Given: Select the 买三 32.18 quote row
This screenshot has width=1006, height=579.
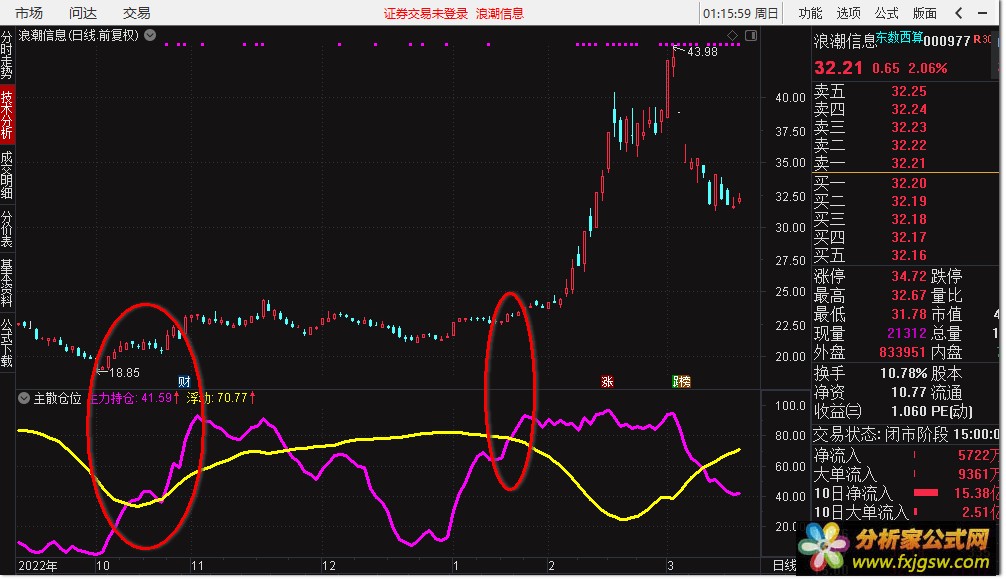Looking at the screenshot, I should tap(905, 219).
